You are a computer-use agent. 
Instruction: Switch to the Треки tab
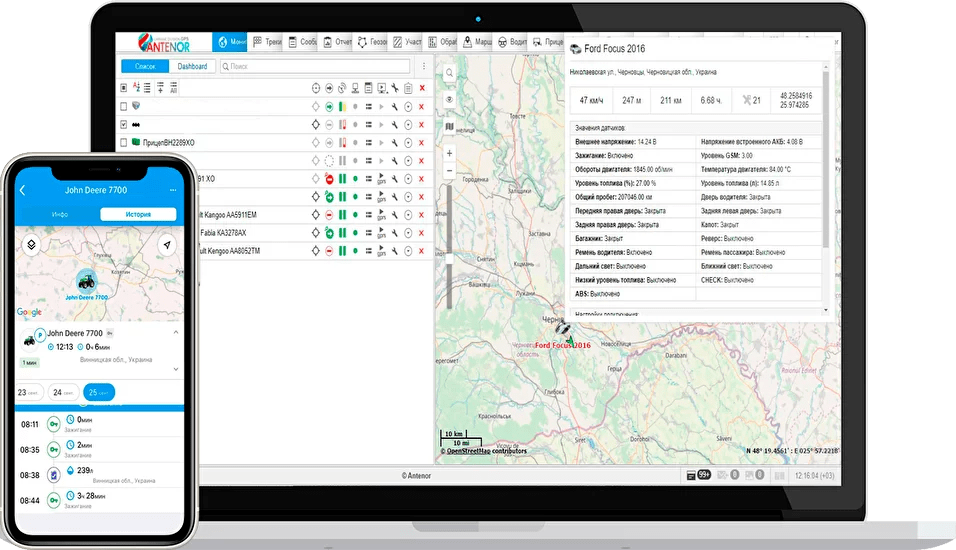pyautogui.click(x=267, y=41)
